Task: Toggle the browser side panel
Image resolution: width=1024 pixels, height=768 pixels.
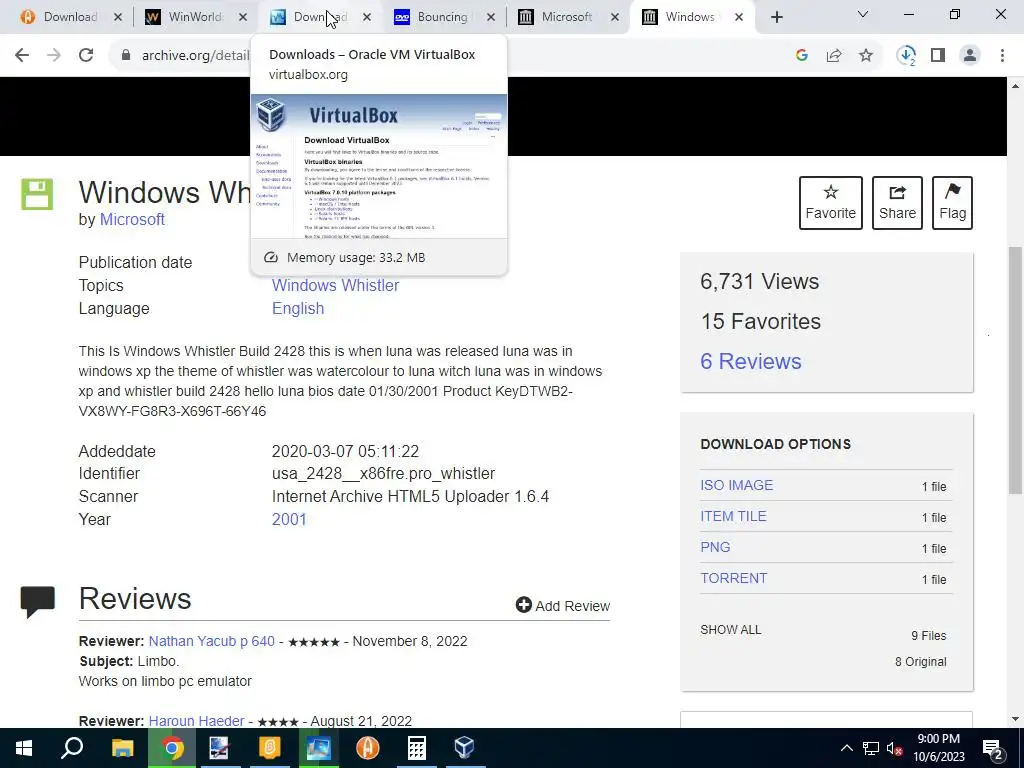Action: pos(938,56)
